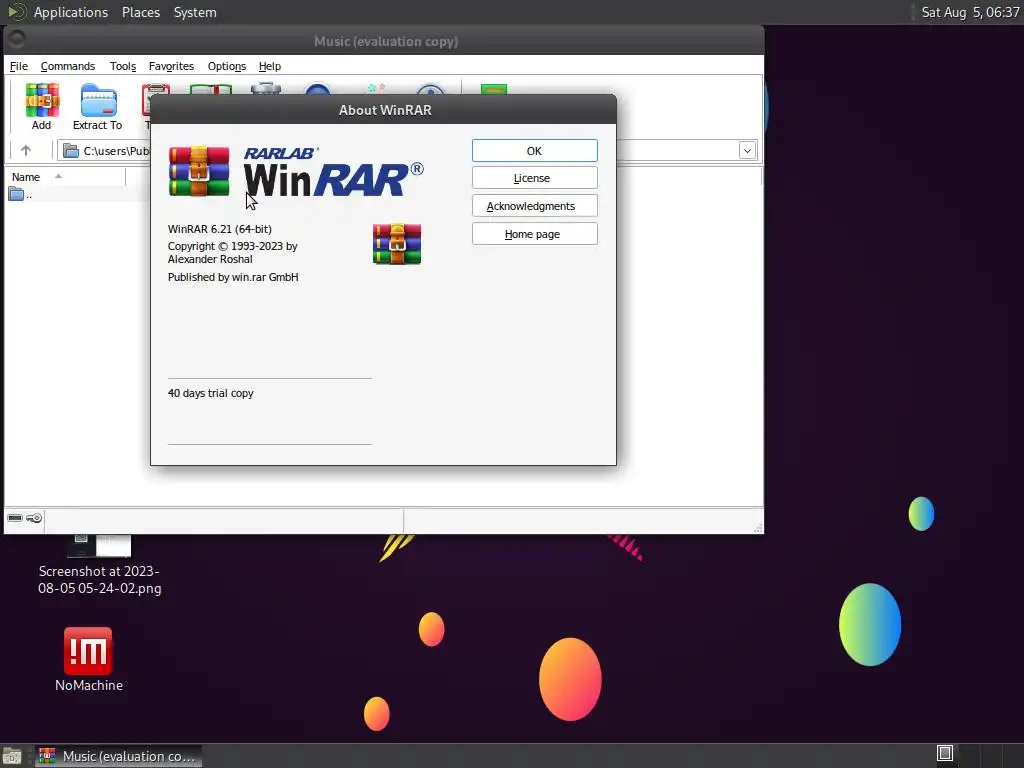Open the Help menu
This screenshot has height=768, width=1024.
(x=270, y=66)
